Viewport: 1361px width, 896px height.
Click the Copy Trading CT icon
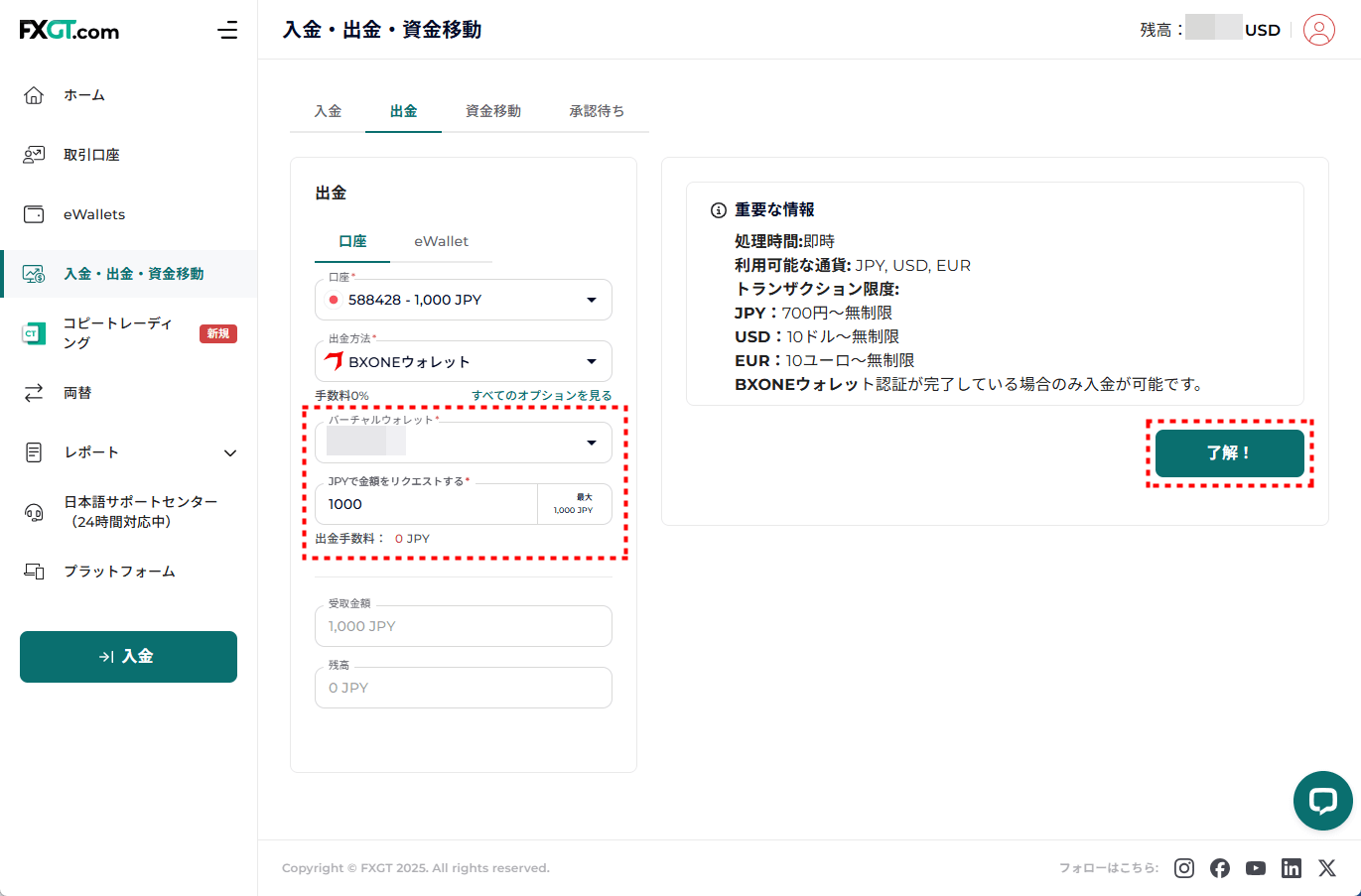(x=34, y=333)
